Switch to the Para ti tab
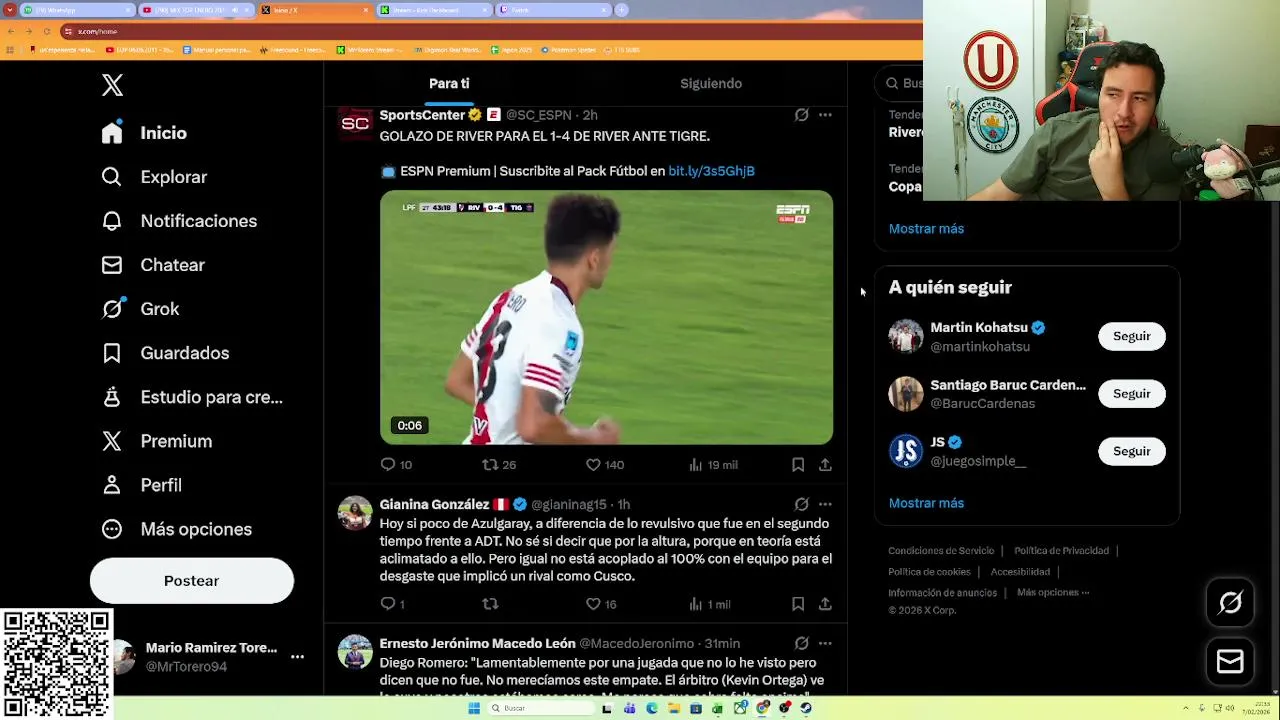 tap(449, 84)
